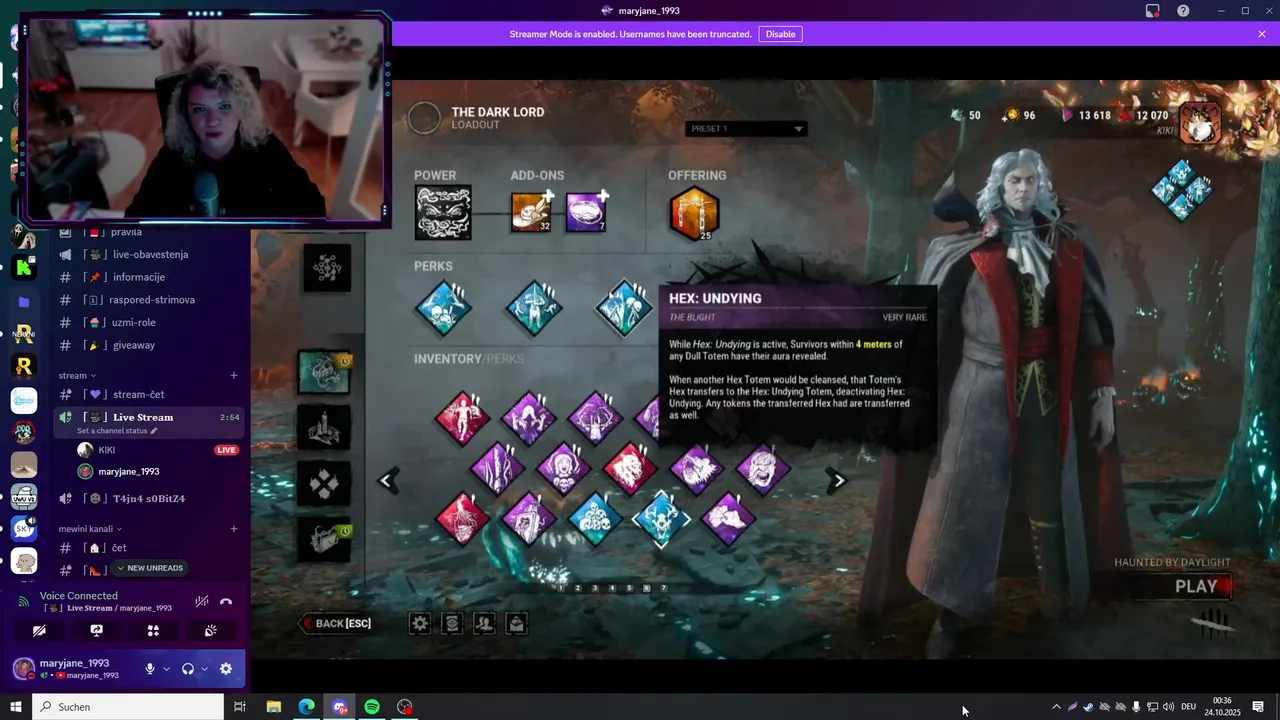This screenshot has width=1280, height=720.
Task: Open the informacije channel
Action: point(149,277)
